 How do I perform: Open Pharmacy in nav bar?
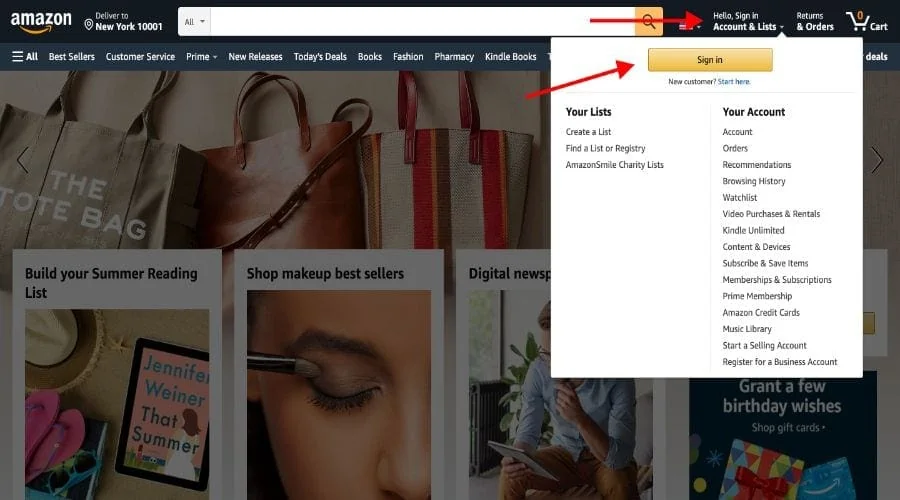coord(454,56)
